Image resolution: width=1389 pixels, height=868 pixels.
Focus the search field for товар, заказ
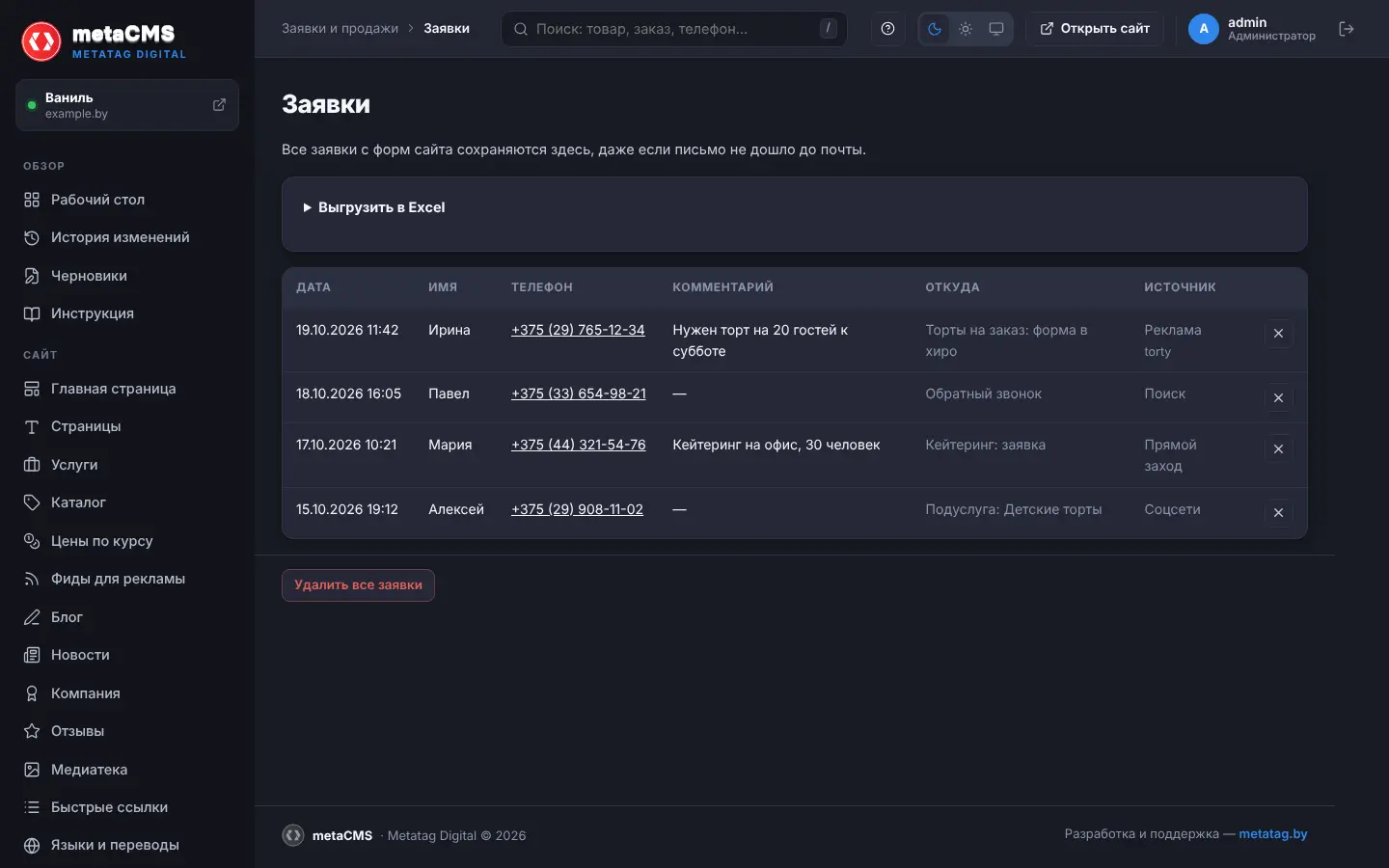tap(673, 29)
